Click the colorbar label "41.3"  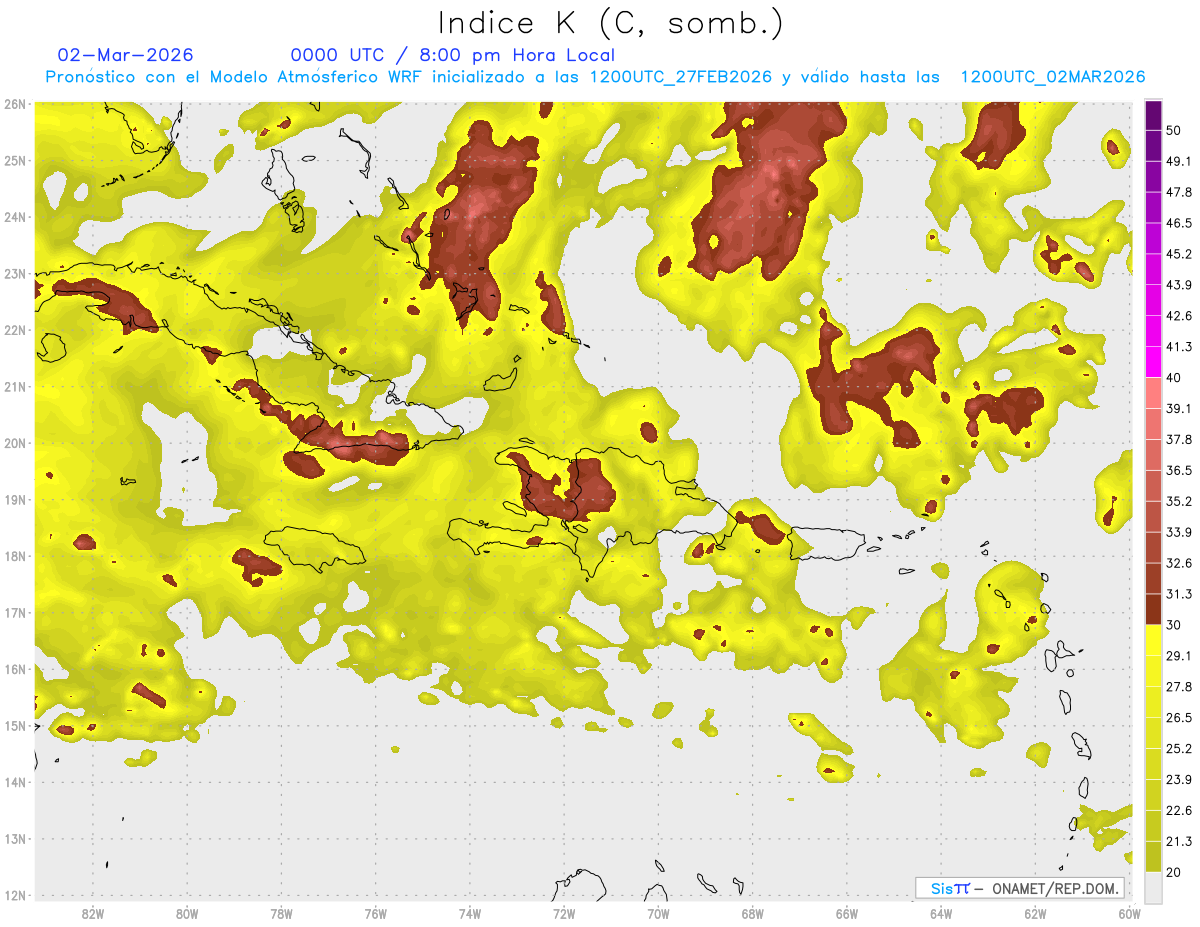point(1179,347)
